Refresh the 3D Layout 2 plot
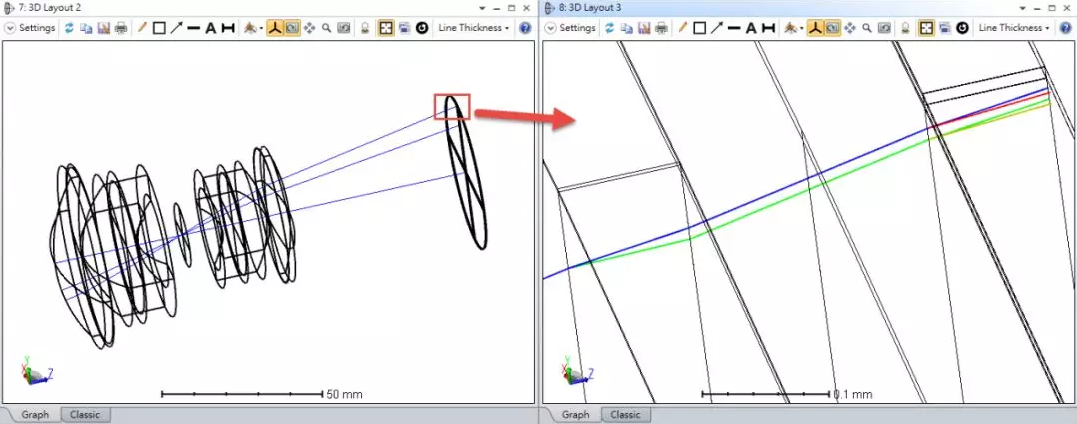 point(69,28)
